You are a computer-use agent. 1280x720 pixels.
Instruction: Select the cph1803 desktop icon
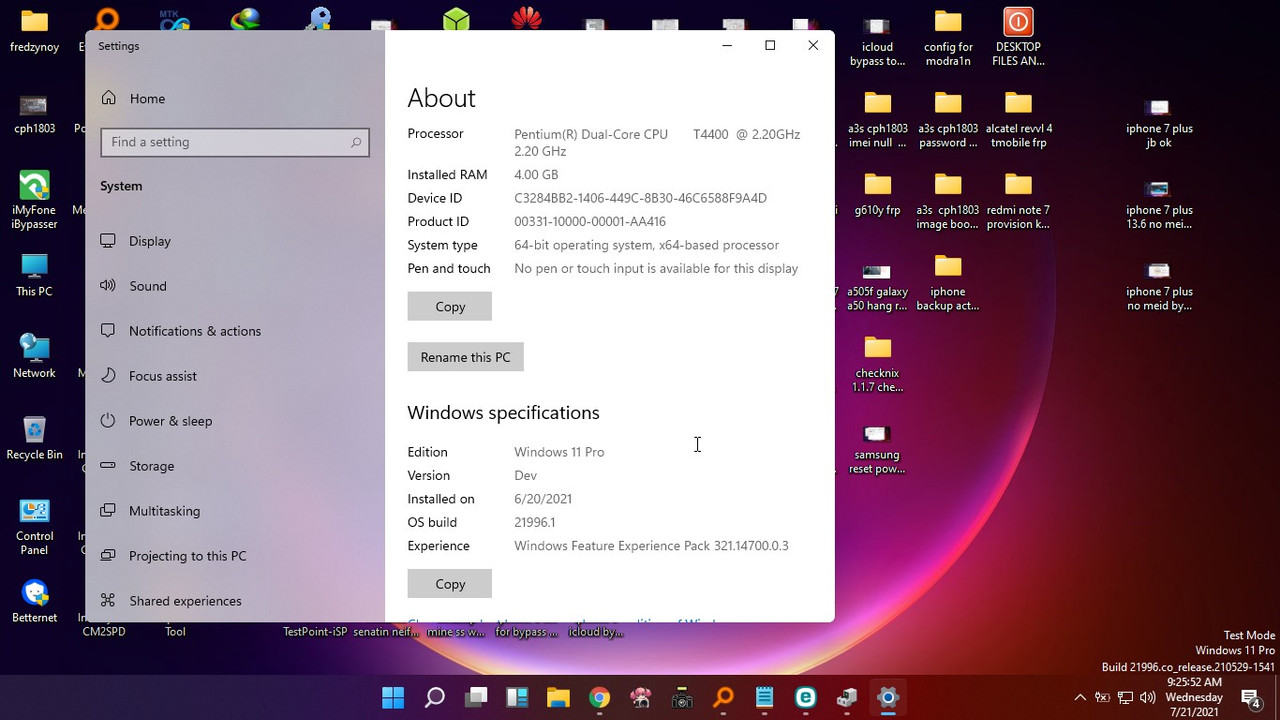(34, 112)
